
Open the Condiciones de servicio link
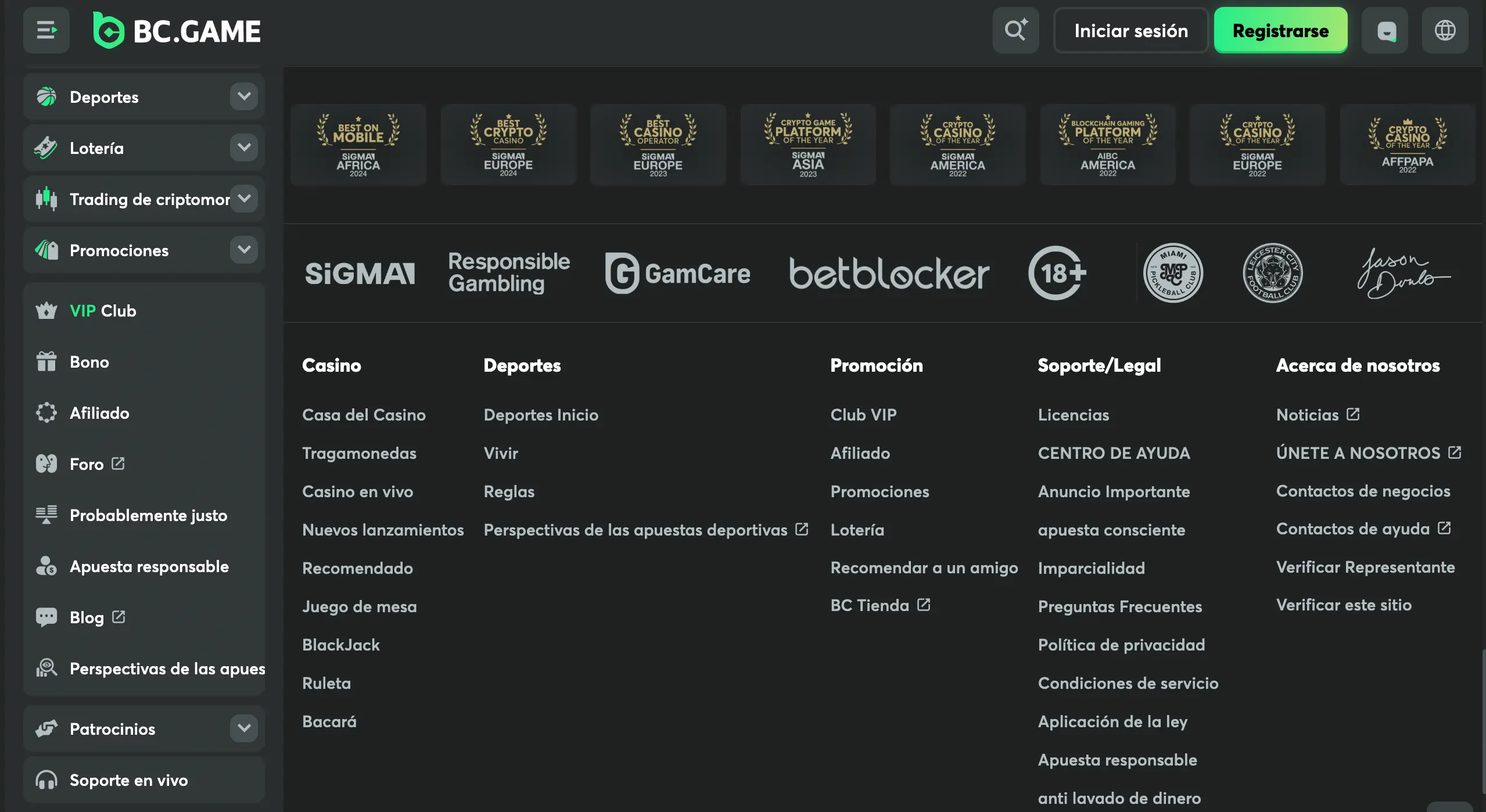[x=1128, y=683]
